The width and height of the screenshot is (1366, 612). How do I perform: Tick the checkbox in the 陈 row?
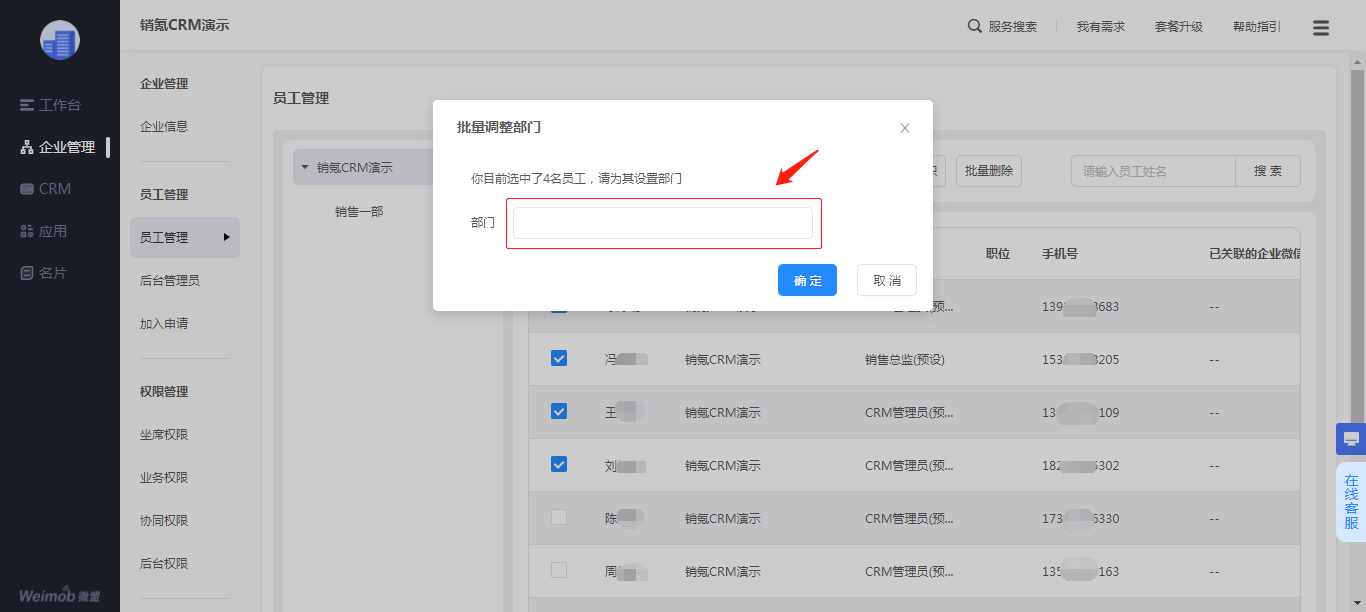tap(559, 517)
